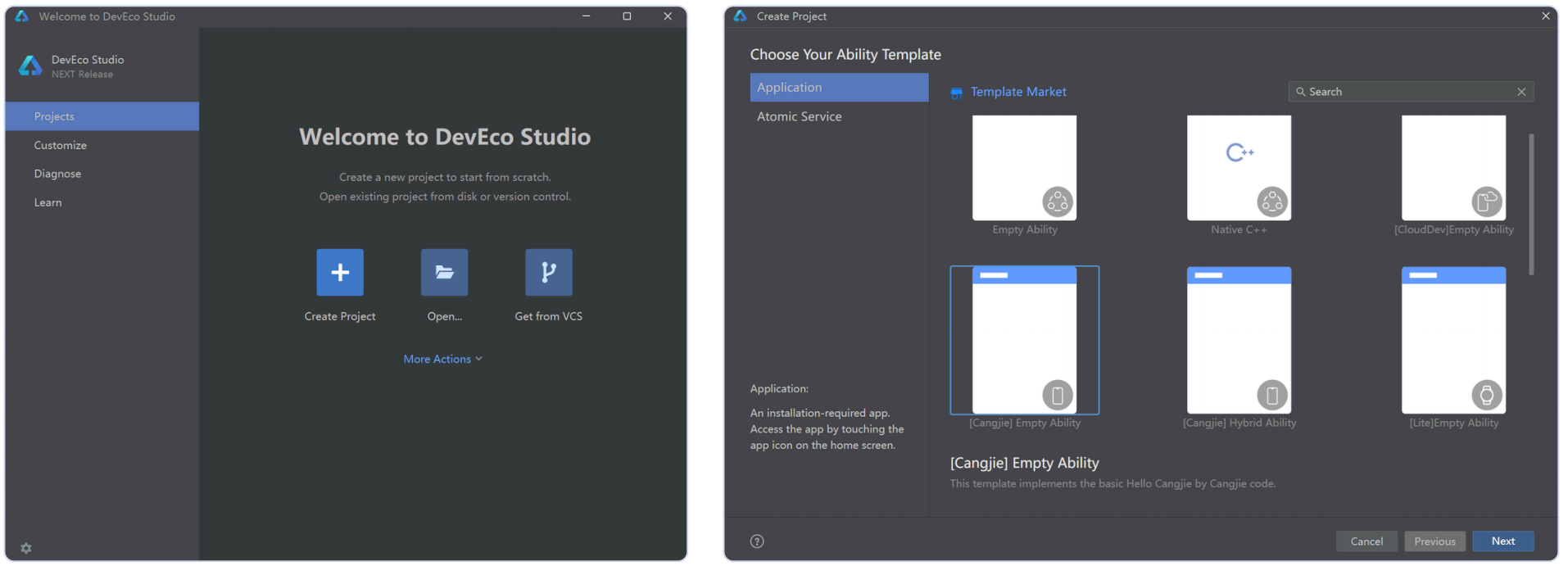The height and width of the screenshot is (575, 1568).
Task: Click the C++ icon on Native C++ template
Action: click(x=1239, y=152)
